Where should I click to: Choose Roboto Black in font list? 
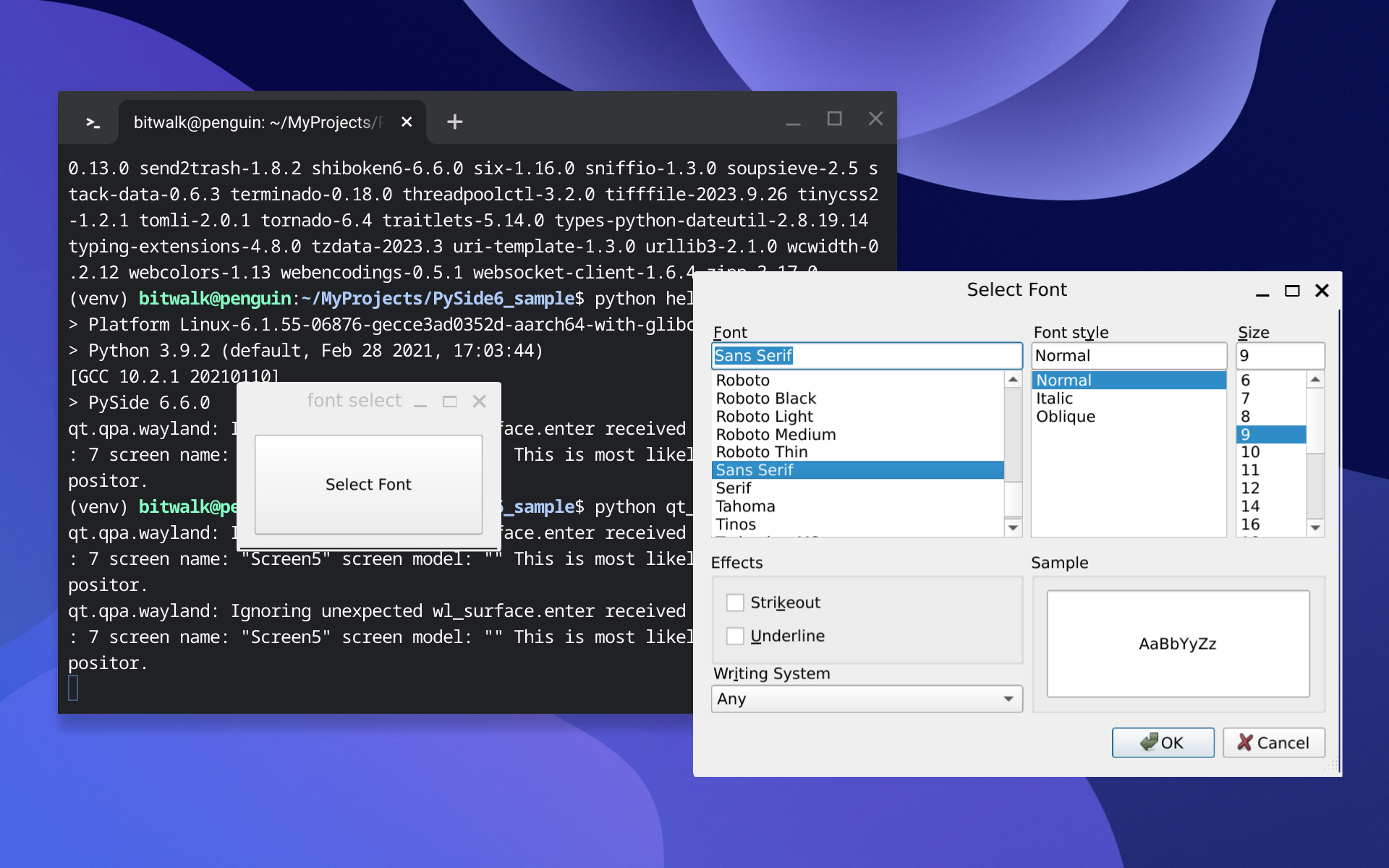click(x=765, y=399)
